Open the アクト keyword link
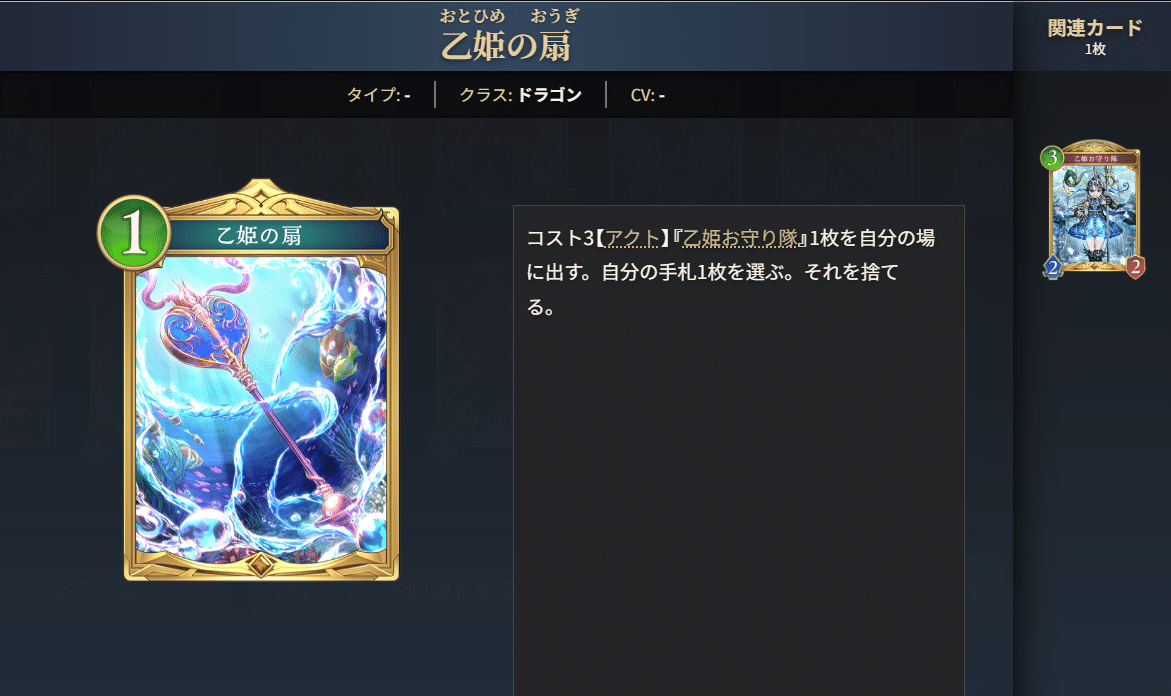 tap(632, 237)
